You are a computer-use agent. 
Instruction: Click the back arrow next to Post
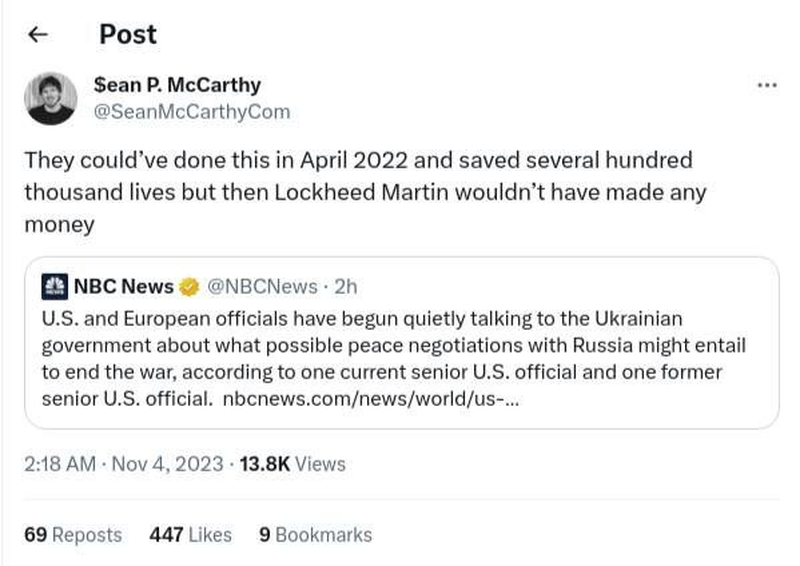pos(38,35)
